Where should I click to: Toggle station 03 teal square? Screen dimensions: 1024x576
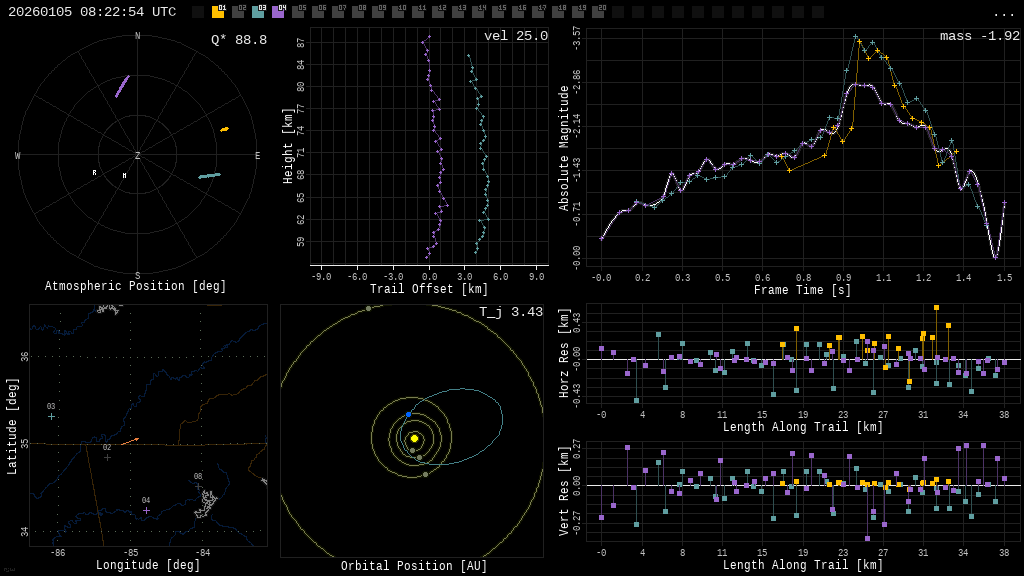(x=258, y=12)
